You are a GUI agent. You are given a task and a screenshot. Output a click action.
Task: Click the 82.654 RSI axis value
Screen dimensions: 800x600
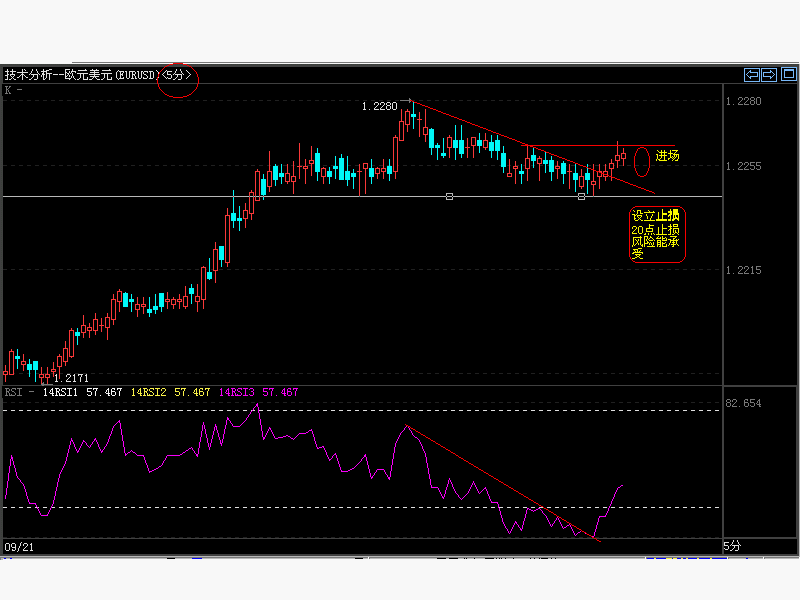[743, 404]
